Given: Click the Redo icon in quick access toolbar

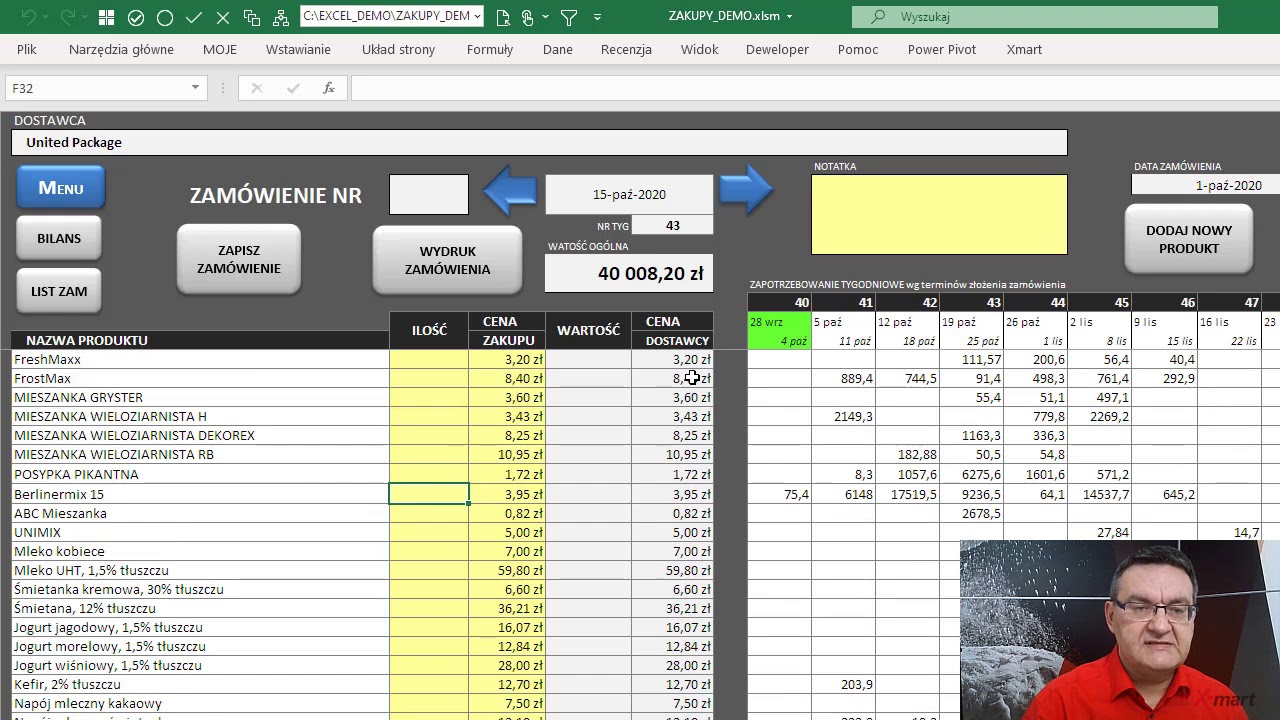Looking at the screenshot, I should pyautogui.click(x=69, y=17).
